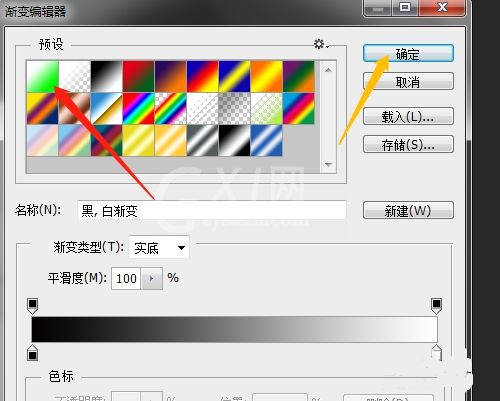This screenshot has height=401, width=500.
Task: Choose the gray neutral density checkered preset
Action: (x=235, y=108)
